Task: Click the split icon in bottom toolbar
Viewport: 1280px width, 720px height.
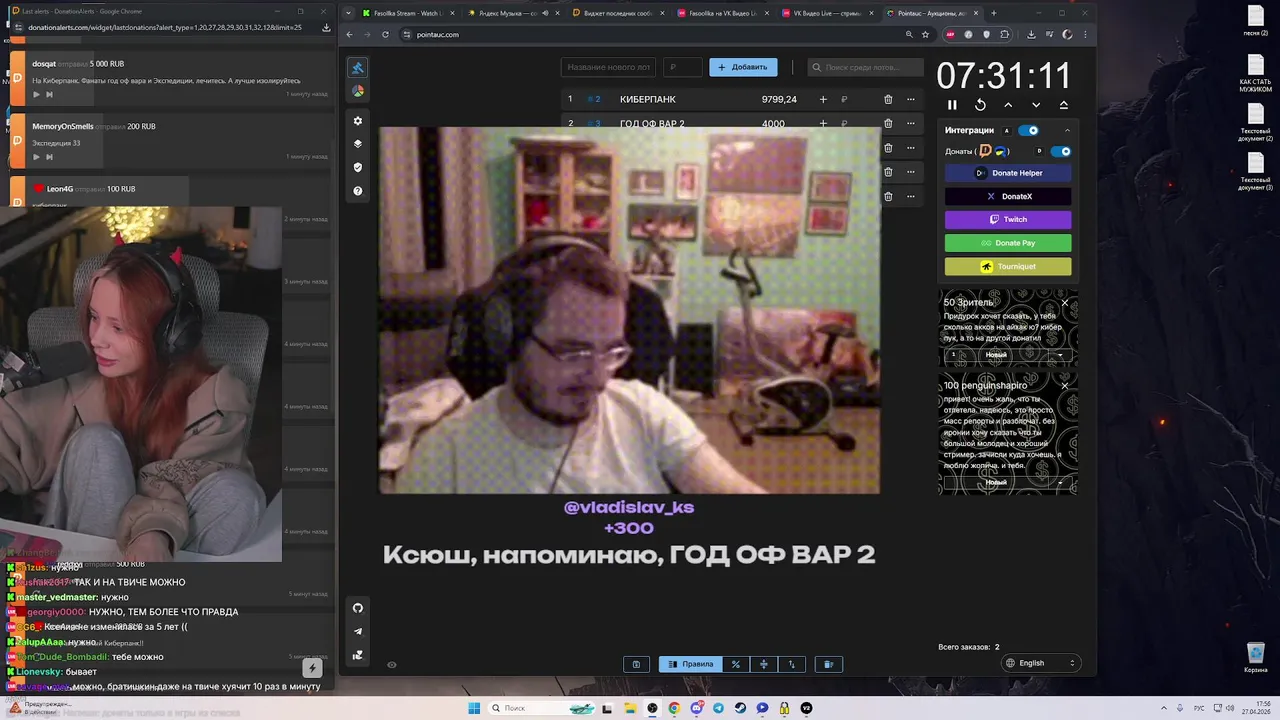Action: pyautogui.click(x=764, y=664)
